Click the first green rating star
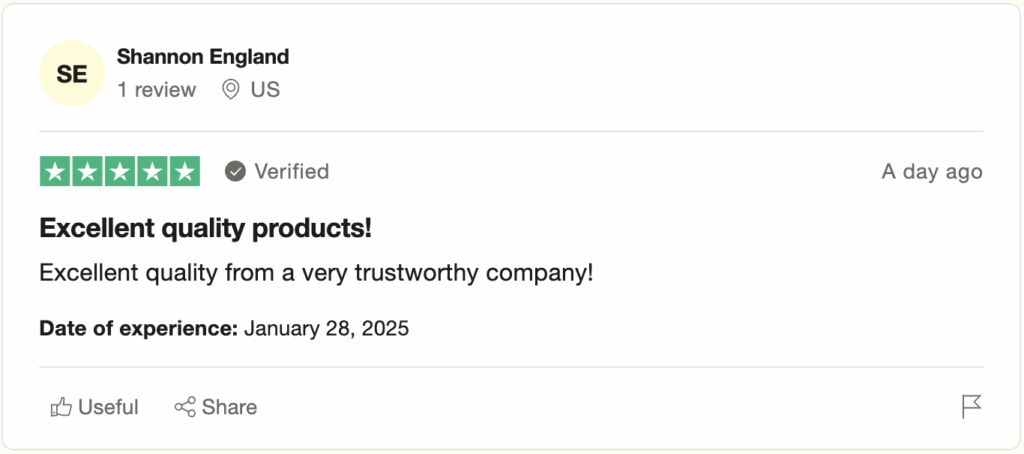The width and height of the screenshot is (1024, 454). pos(56,172)
